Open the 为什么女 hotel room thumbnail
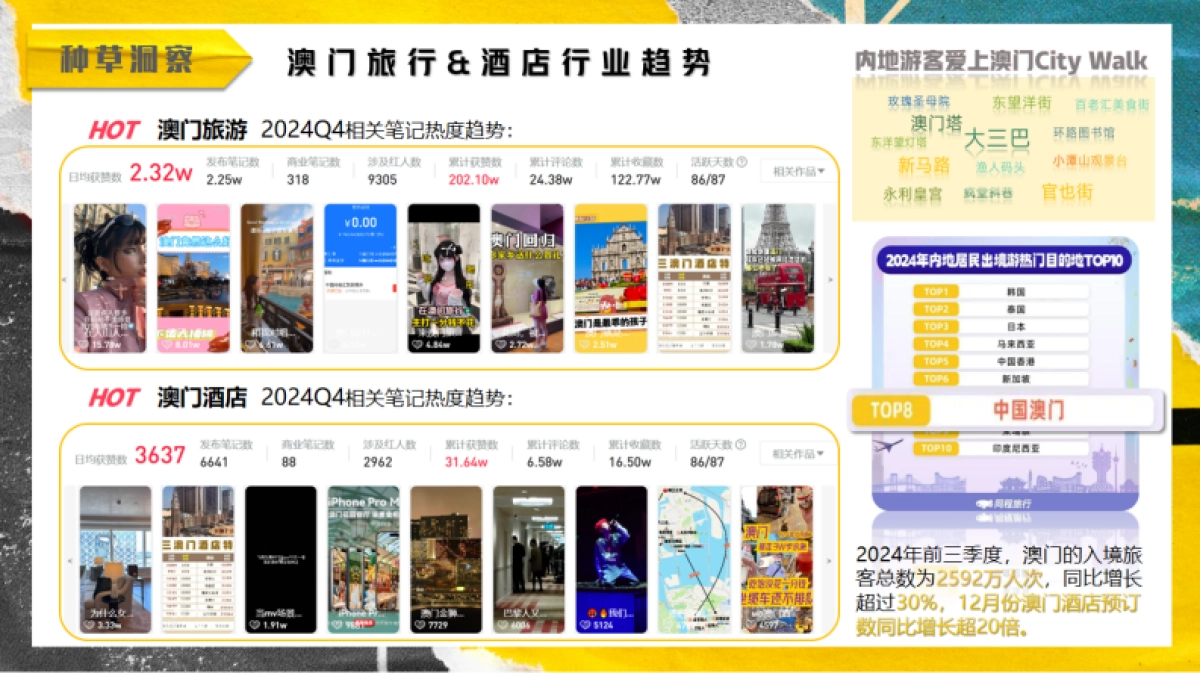The width and height of the screenshot is (1200, 673). point(108,560)
